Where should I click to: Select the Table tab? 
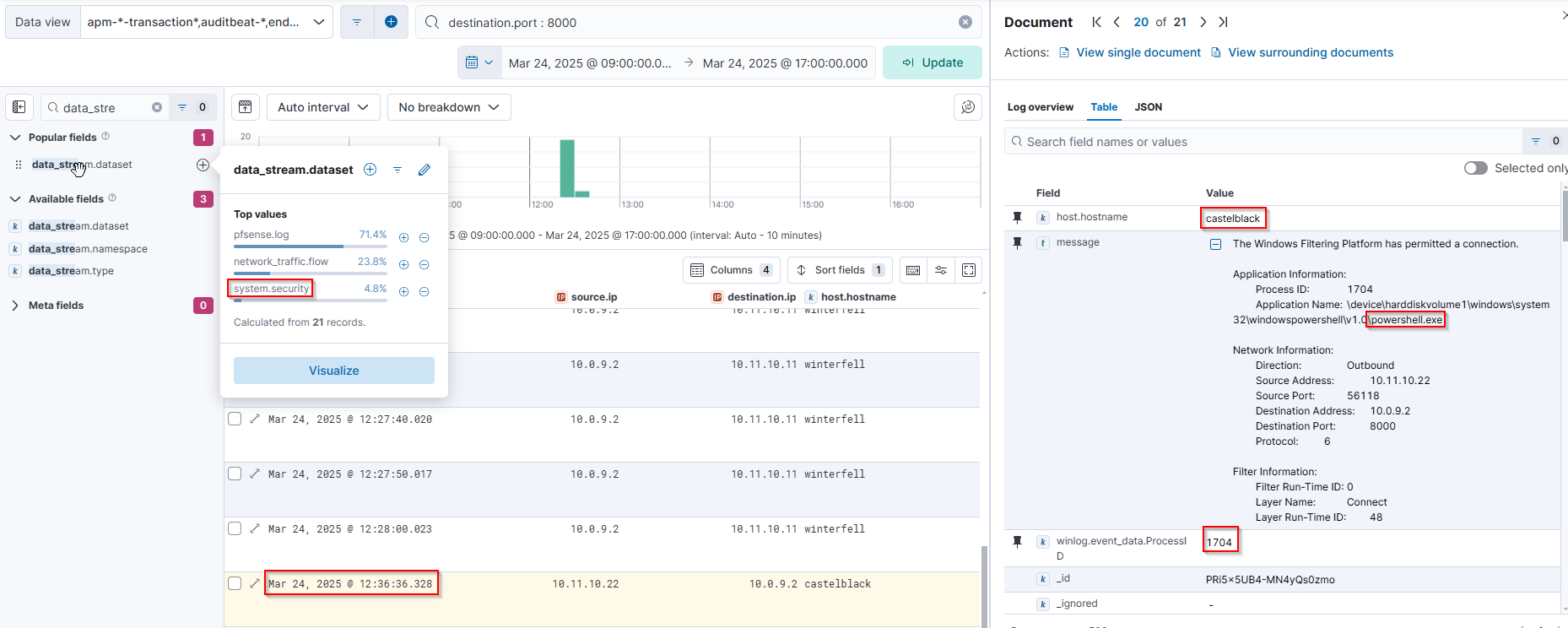pos(1104,107)
